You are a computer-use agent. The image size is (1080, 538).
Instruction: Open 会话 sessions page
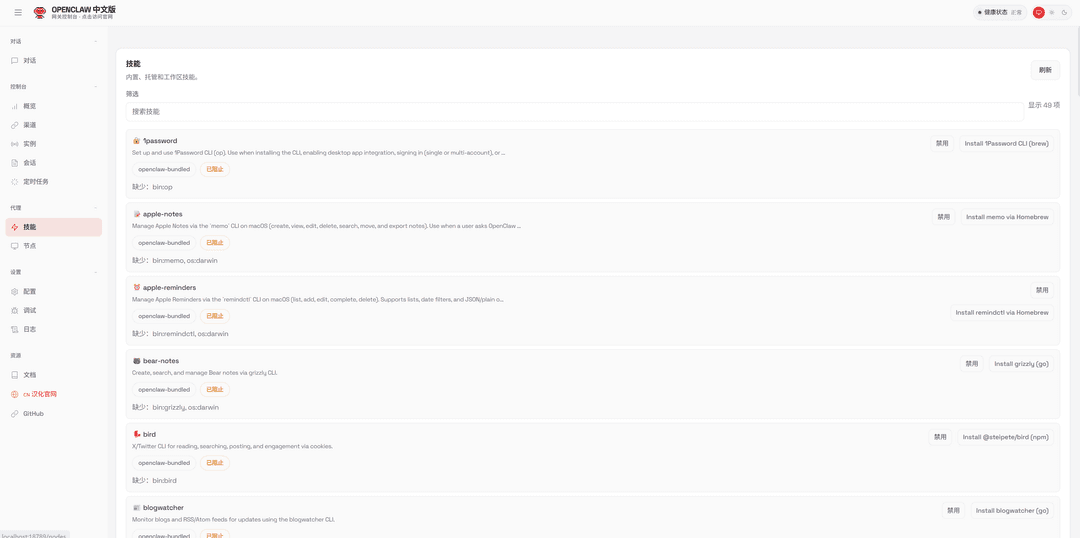coord(54,163)
